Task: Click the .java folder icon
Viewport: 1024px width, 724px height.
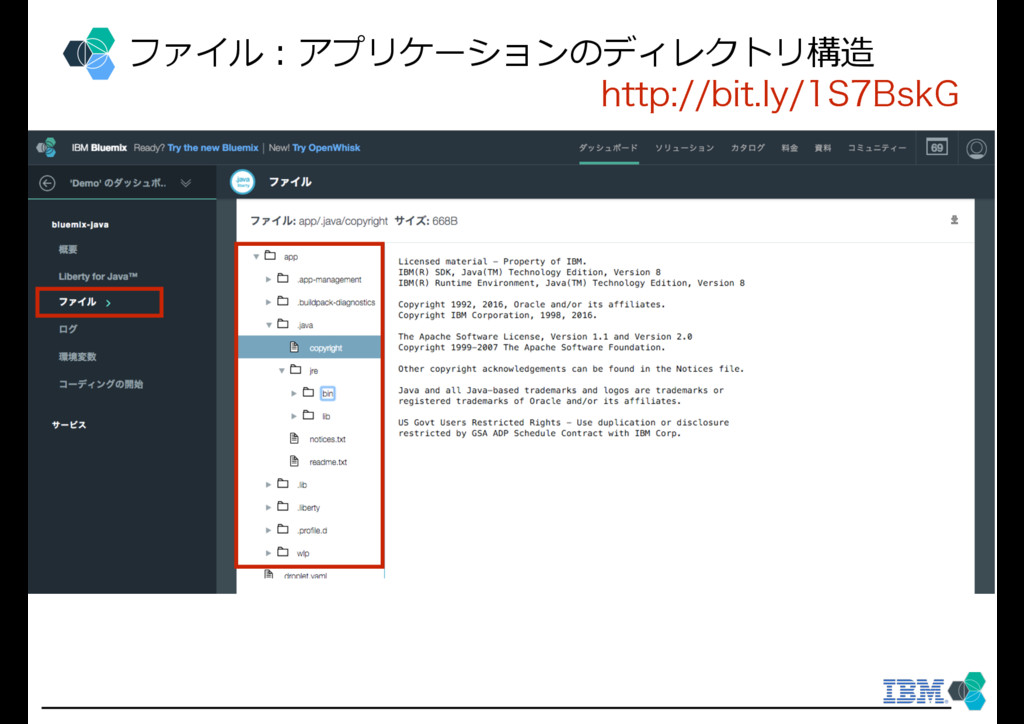Action: pyautogui.click(x=283, y=324)
